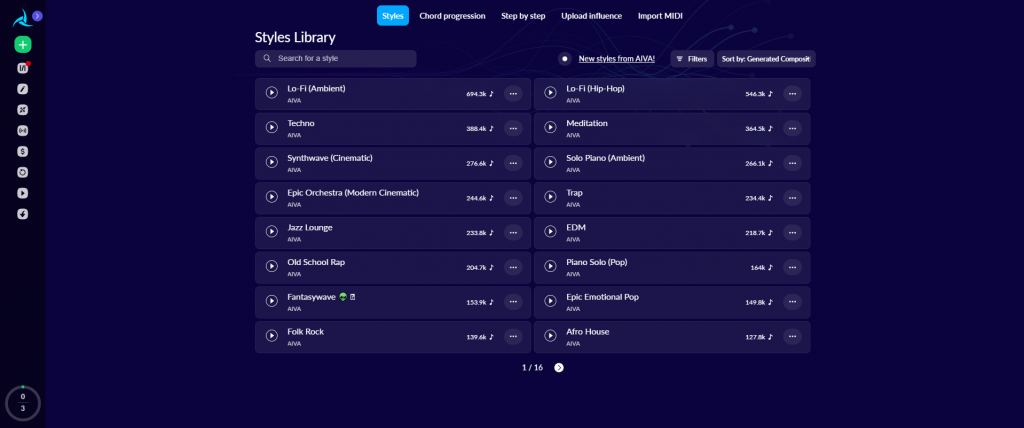Click the AIVA logo

(x=21, y=18)
